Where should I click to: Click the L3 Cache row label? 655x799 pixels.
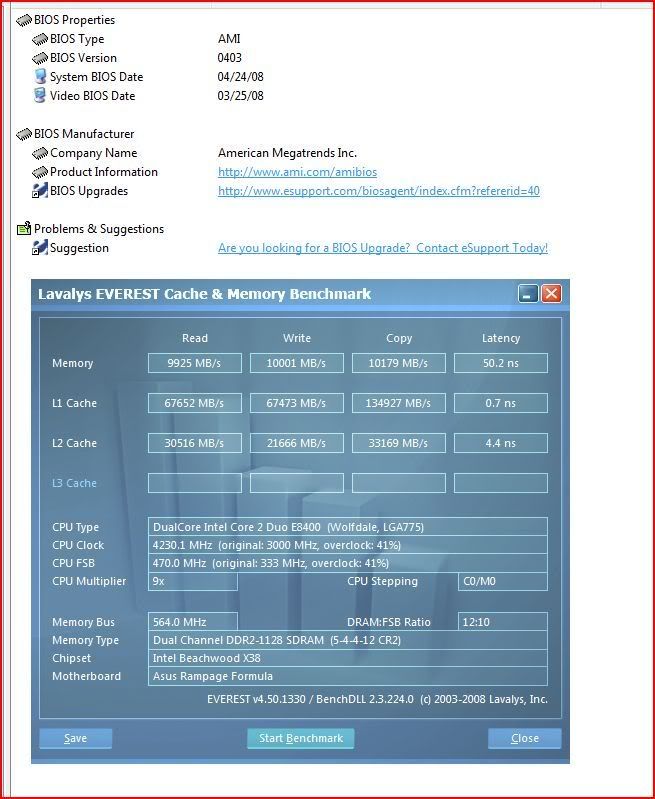[74, 483]
